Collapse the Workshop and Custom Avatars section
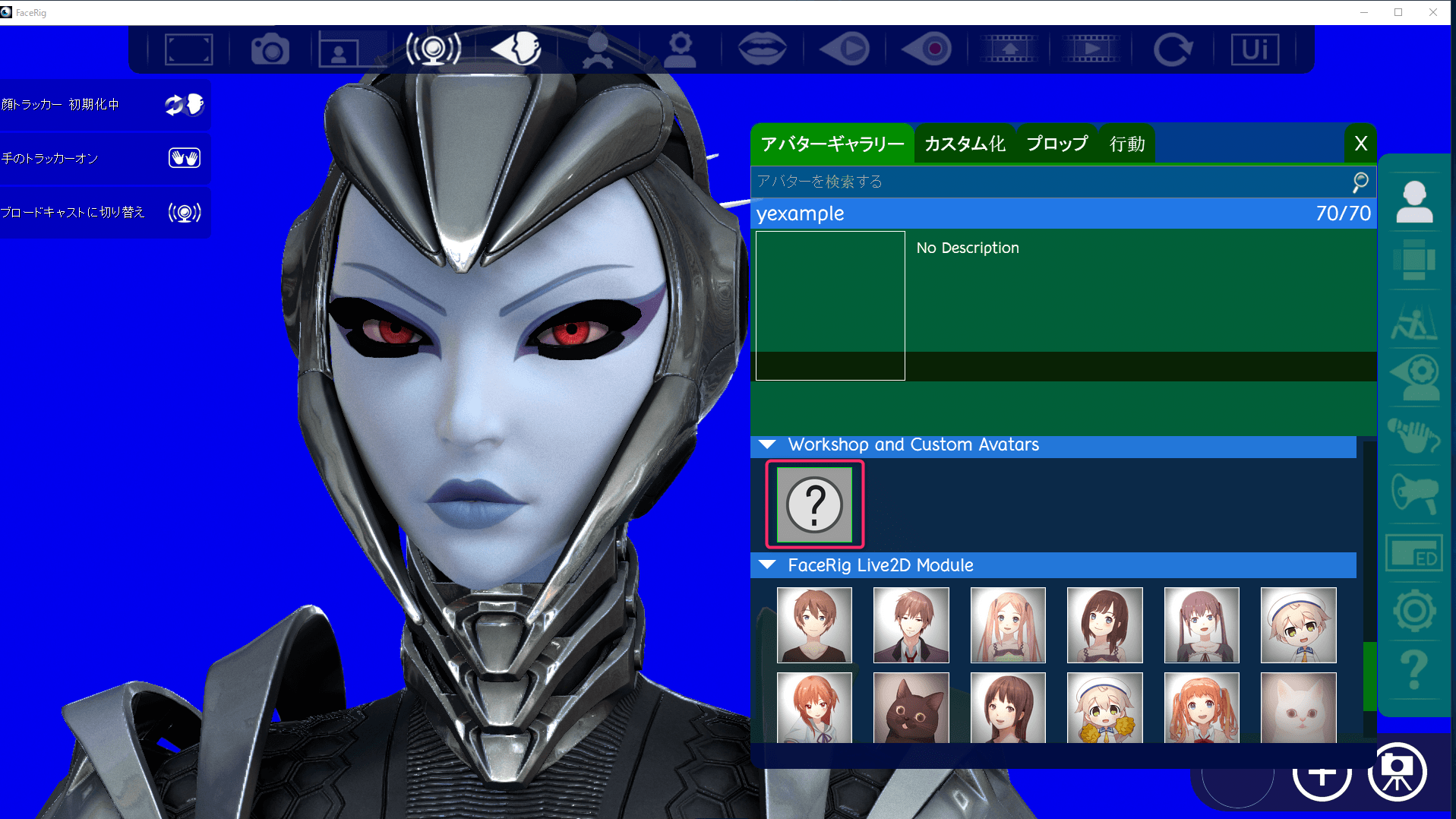The width and height of the screenshot is (1456, 819). click(x=767, y=445)
